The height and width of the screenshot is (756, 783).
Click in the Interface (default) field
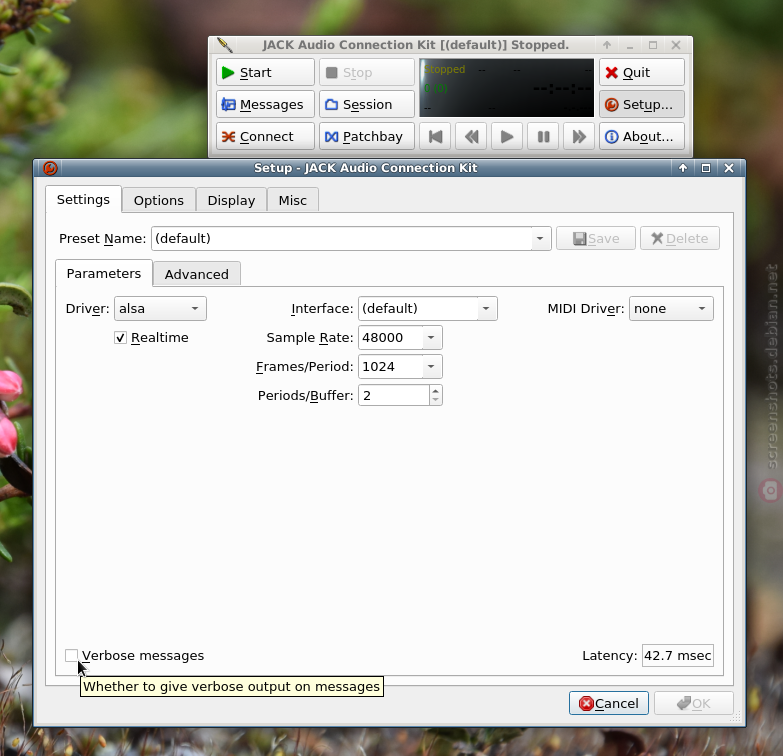coord(418,309)
